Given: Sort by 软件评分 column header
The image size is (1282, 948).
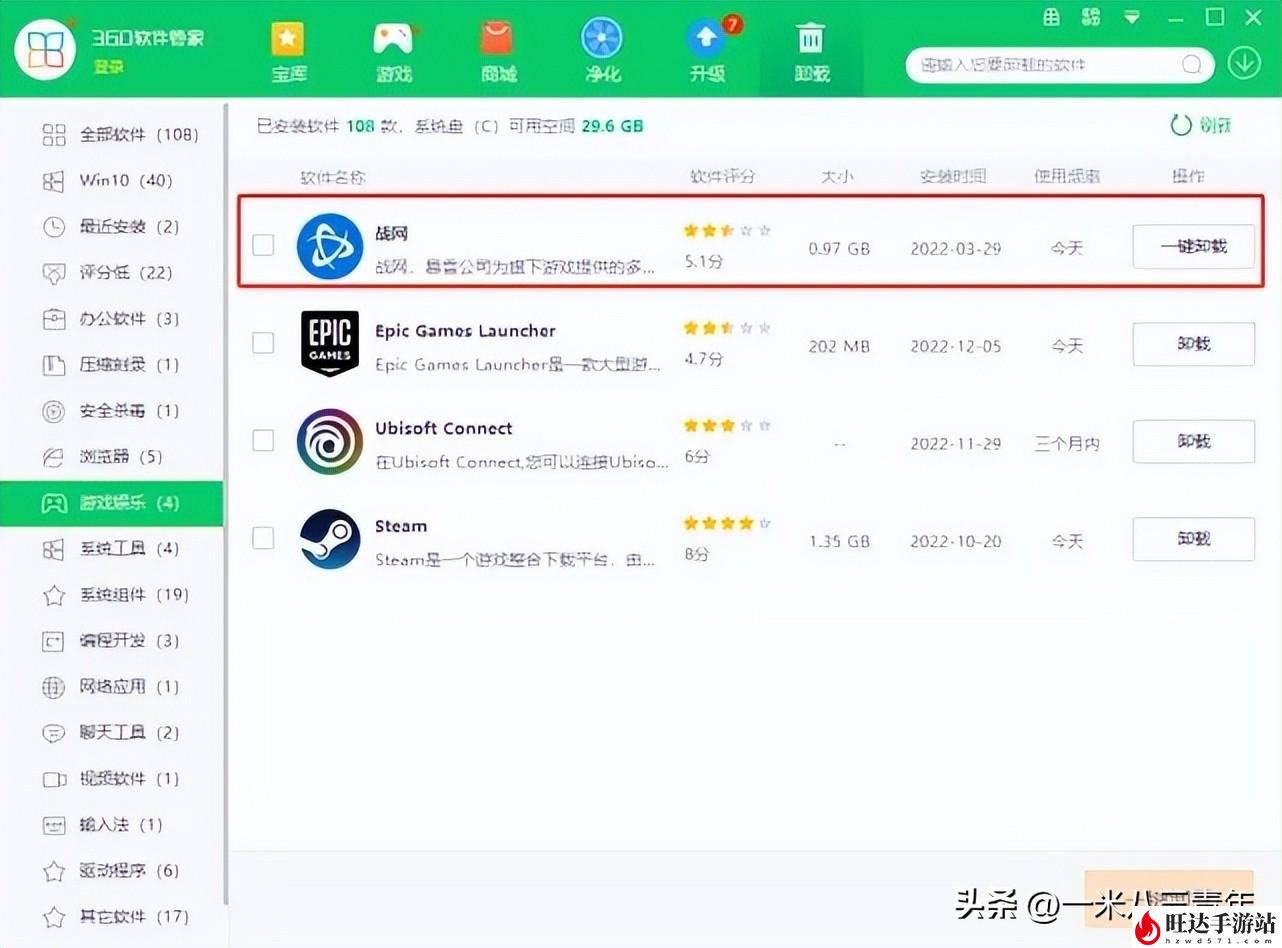Looking at the screenshot, I should pos(722,177).
